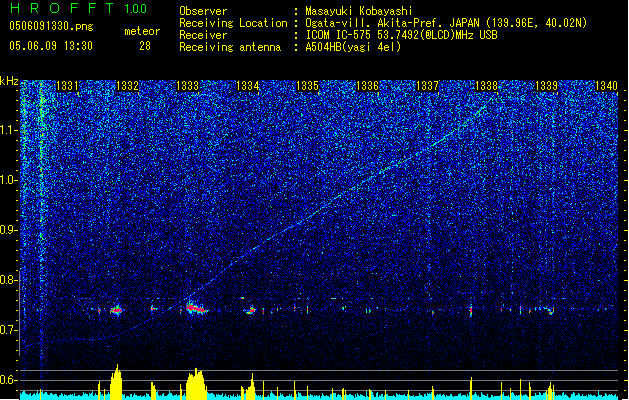The height and width of the screenshot is (400, 629).
Task: Click time marker 1333
Action: (187, 86)
